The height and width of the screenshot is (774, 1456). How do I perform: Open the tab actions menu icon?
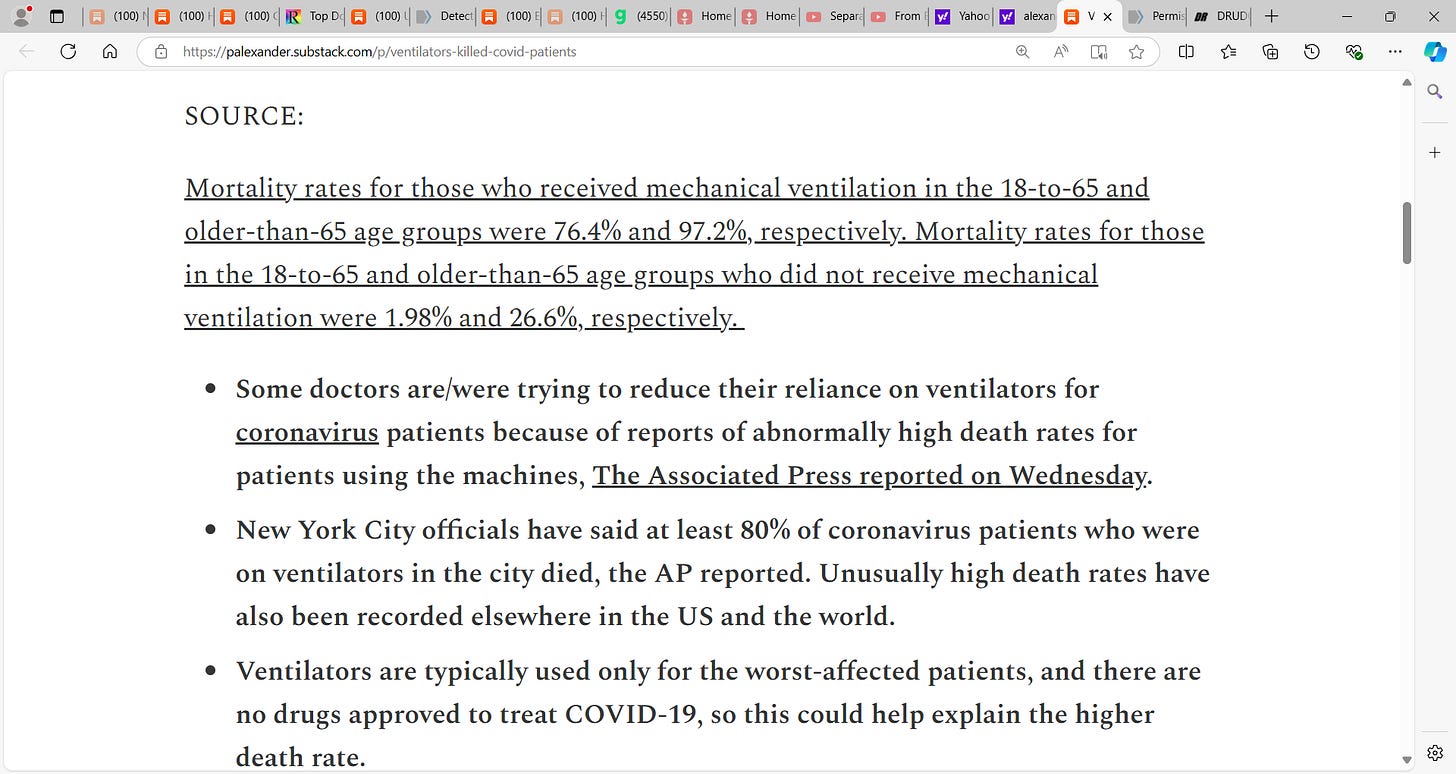point(57,16)
